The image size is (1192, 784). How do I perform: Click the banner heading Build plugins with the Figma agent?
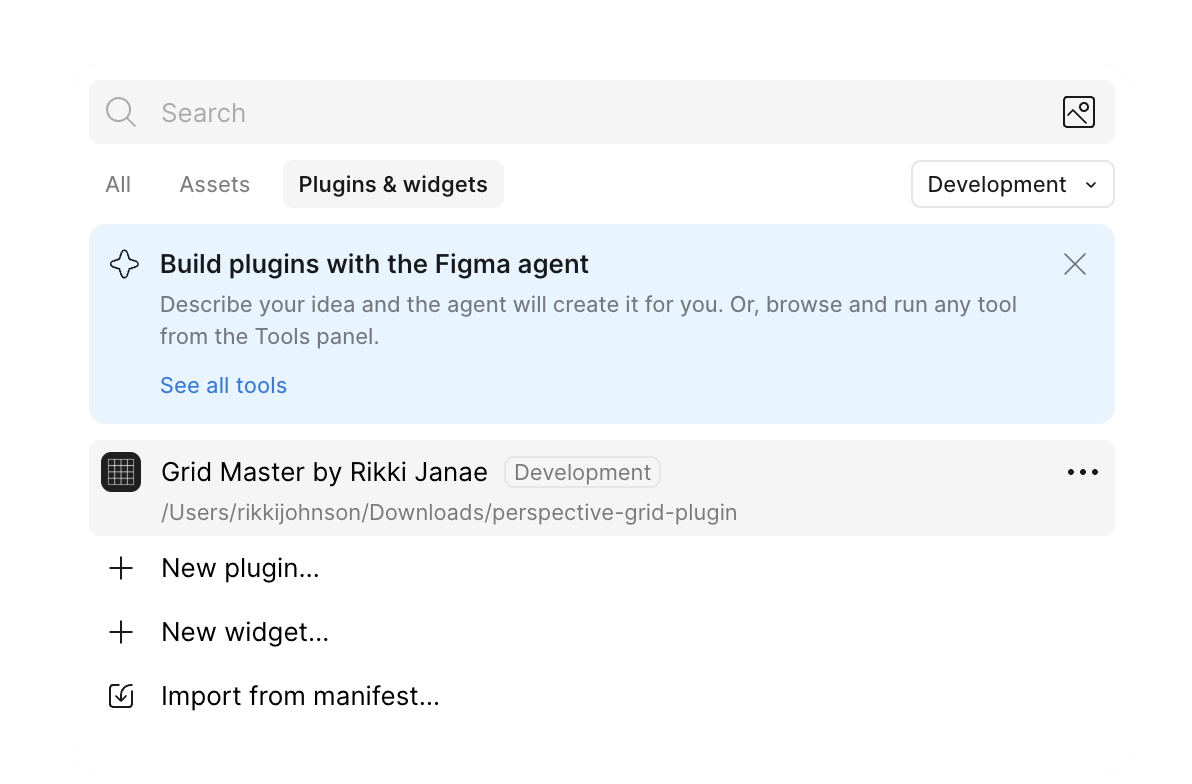coord(374,264)
